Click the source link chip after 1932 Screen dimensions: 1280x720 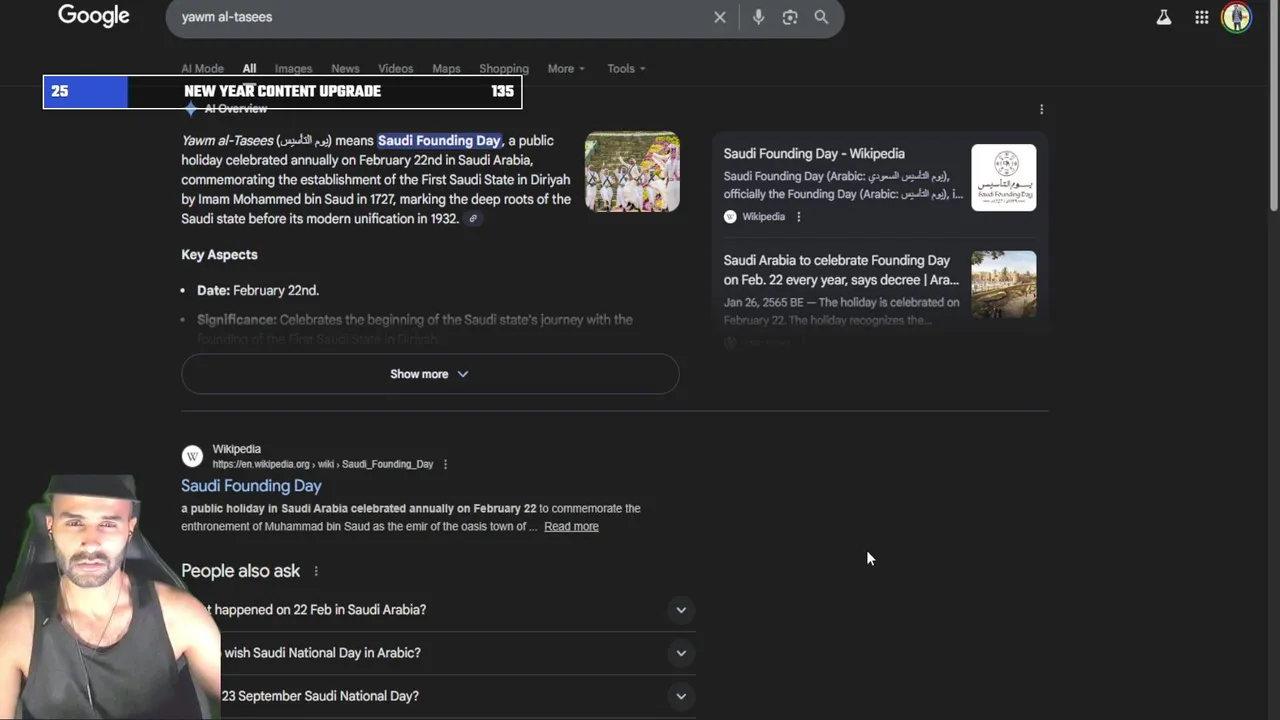point(473,219)
